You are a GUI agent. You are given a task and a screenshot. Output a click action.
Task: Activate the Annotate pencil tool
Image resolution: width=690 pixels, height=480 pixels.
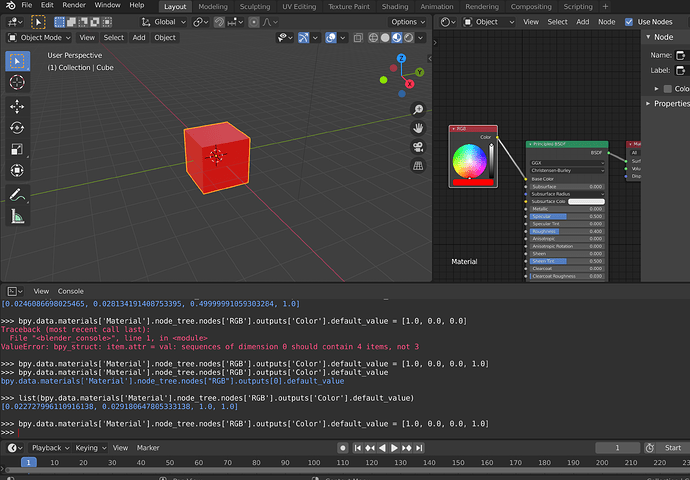coord(17,194)
